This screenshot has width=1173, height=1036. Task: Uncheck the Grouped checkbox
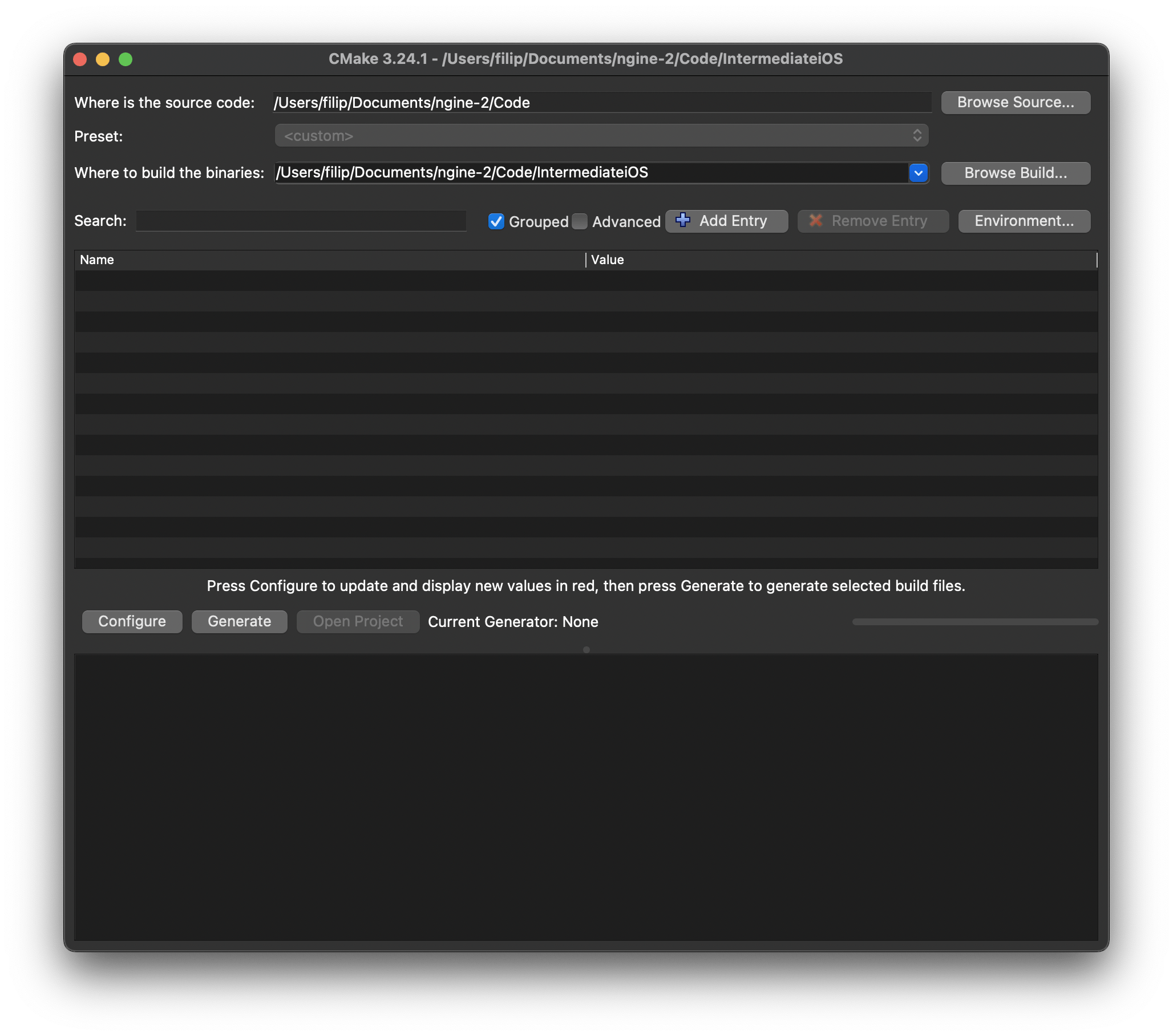coord(496,221)
